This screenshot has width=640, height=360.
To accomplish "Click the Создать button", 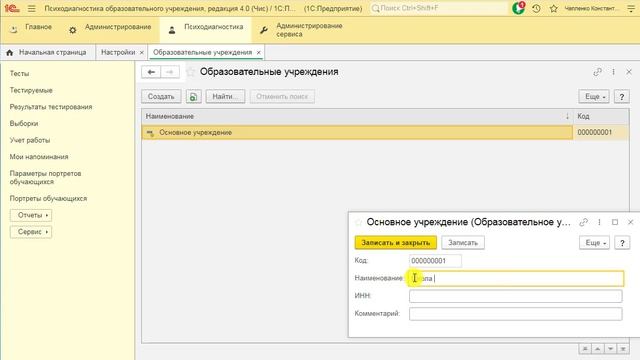I will point(161,97).
